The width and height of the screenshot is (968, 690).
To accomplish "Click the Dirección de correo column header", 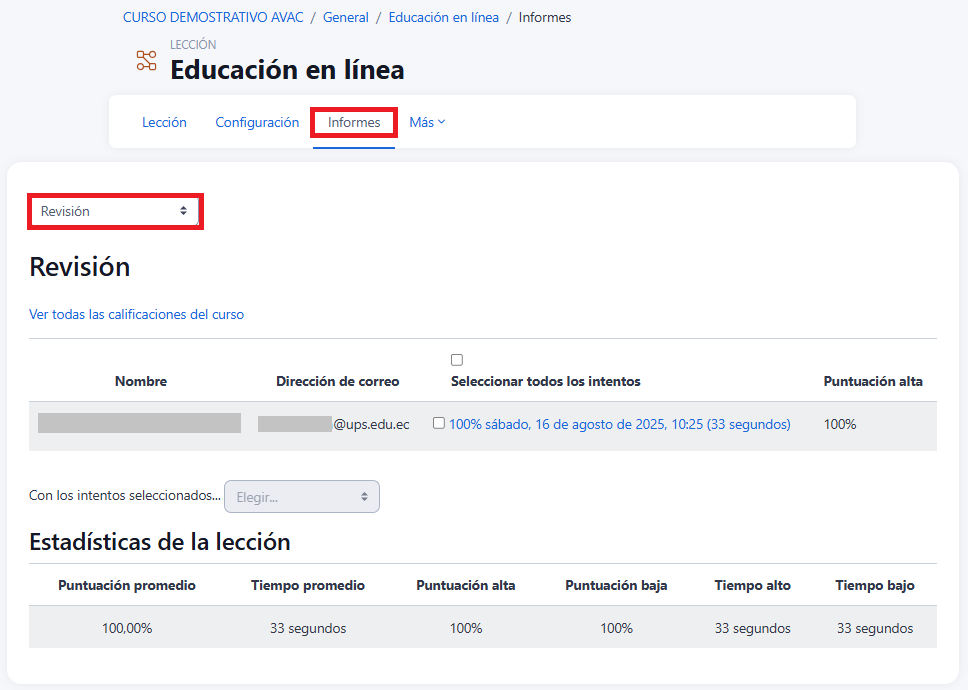I will pyautogui.click(x=337, y=381).
